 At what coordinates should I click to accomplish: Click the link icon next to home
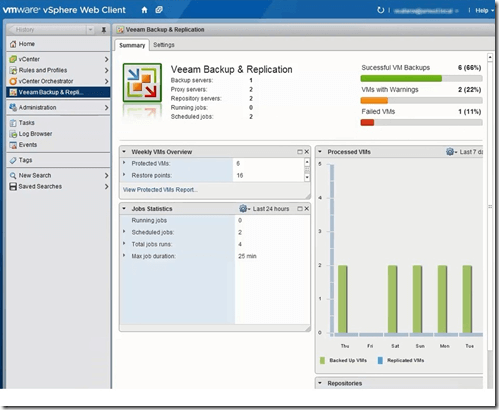coord(159,10)
